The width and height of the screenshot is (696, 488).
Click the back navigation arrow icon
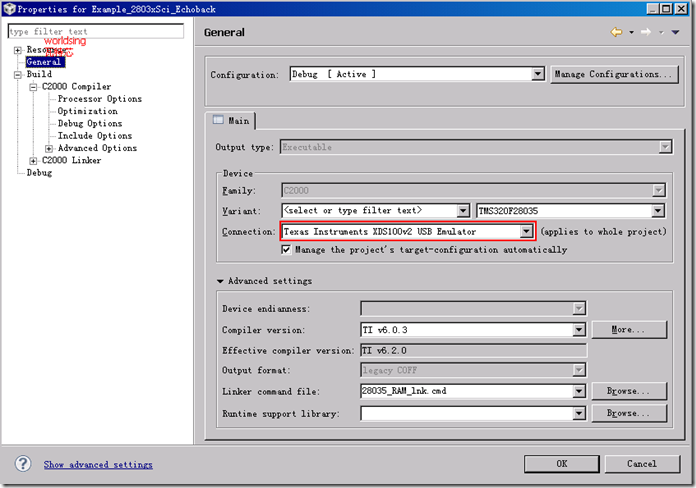coord(617,32)
